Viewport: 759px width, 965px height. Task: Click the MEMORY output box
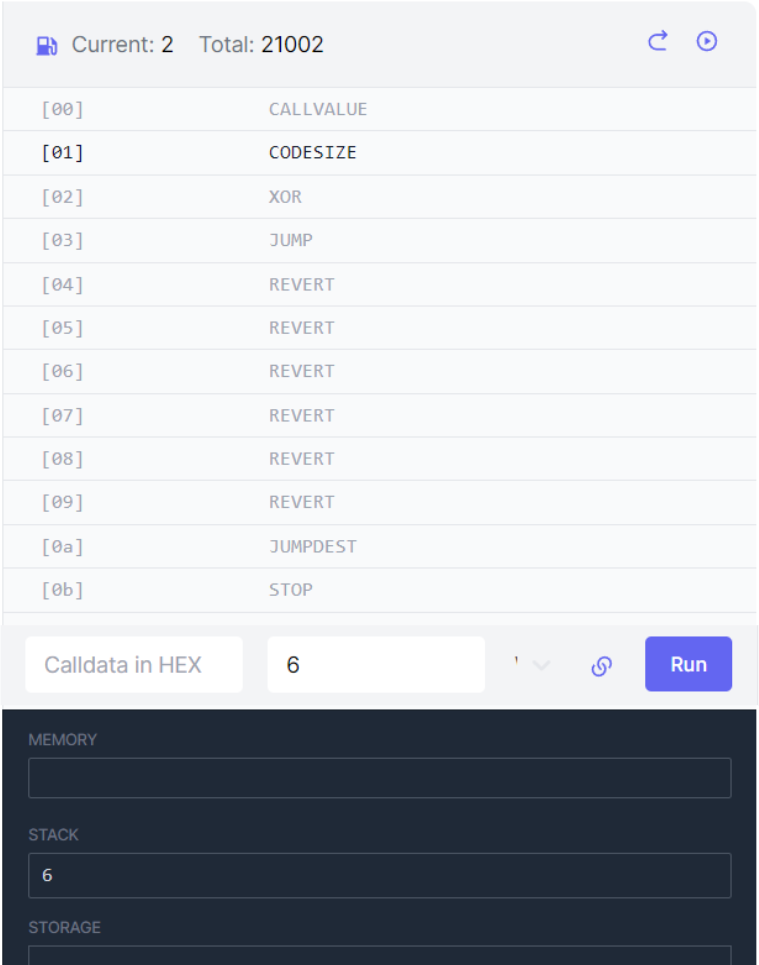click(380, 778)
